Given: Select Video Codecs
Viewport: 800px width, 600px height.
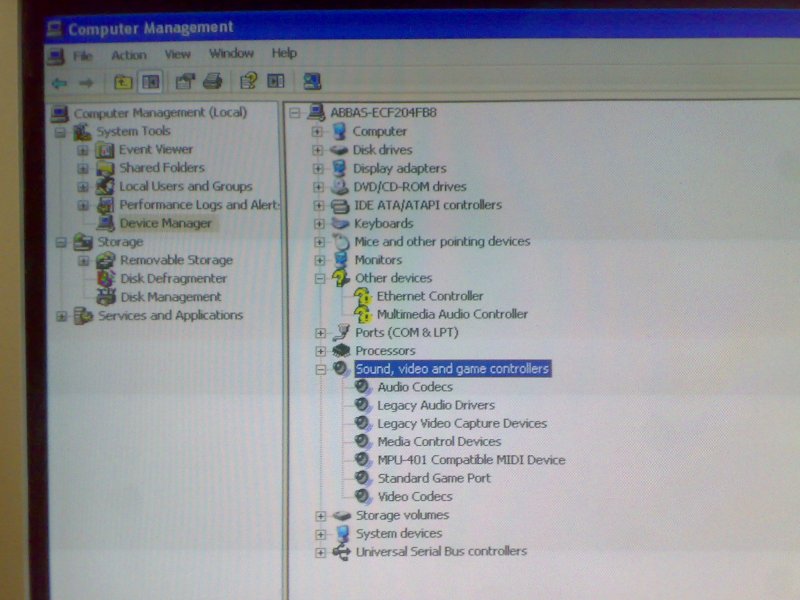Looking at the screenshot, I should point(415,497).
